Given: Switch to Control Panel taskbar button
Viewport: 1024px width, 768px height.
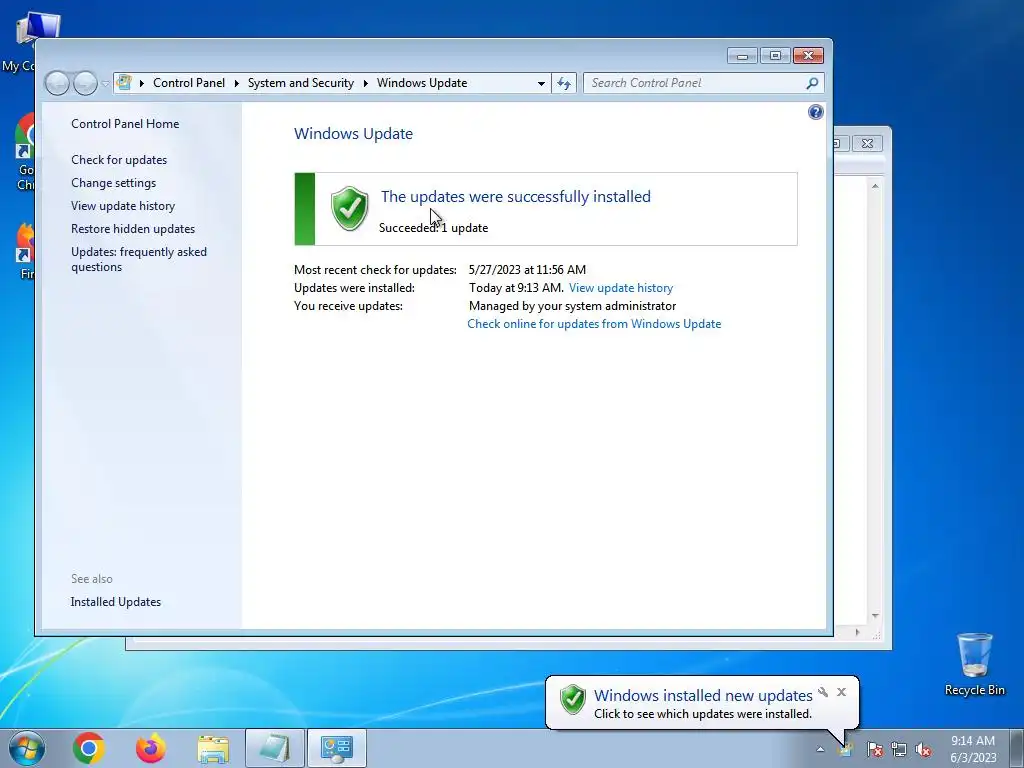Looking at the screenshot, I should [x=337, y=748].
